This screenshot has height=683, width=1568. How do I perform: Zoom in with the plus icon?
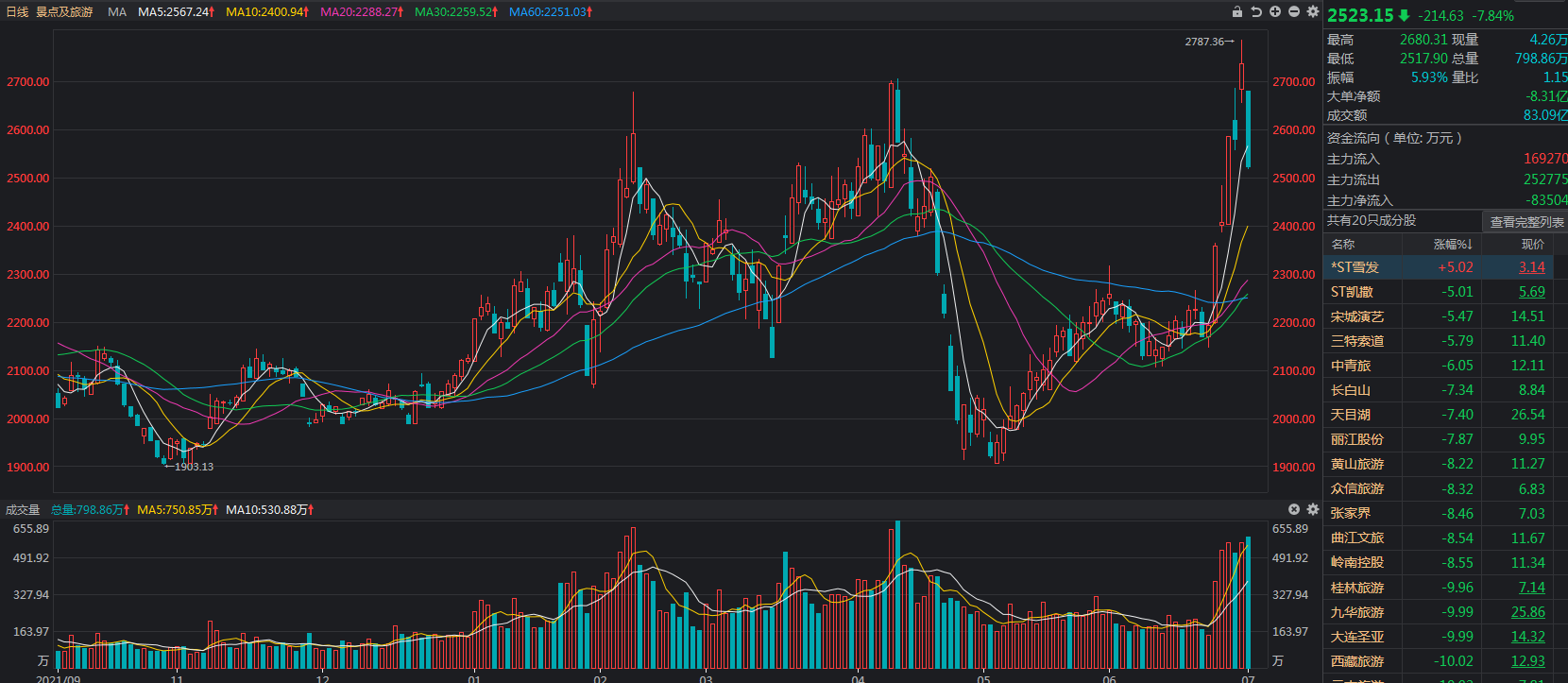pyautogui.click(x=1275, y=12)
